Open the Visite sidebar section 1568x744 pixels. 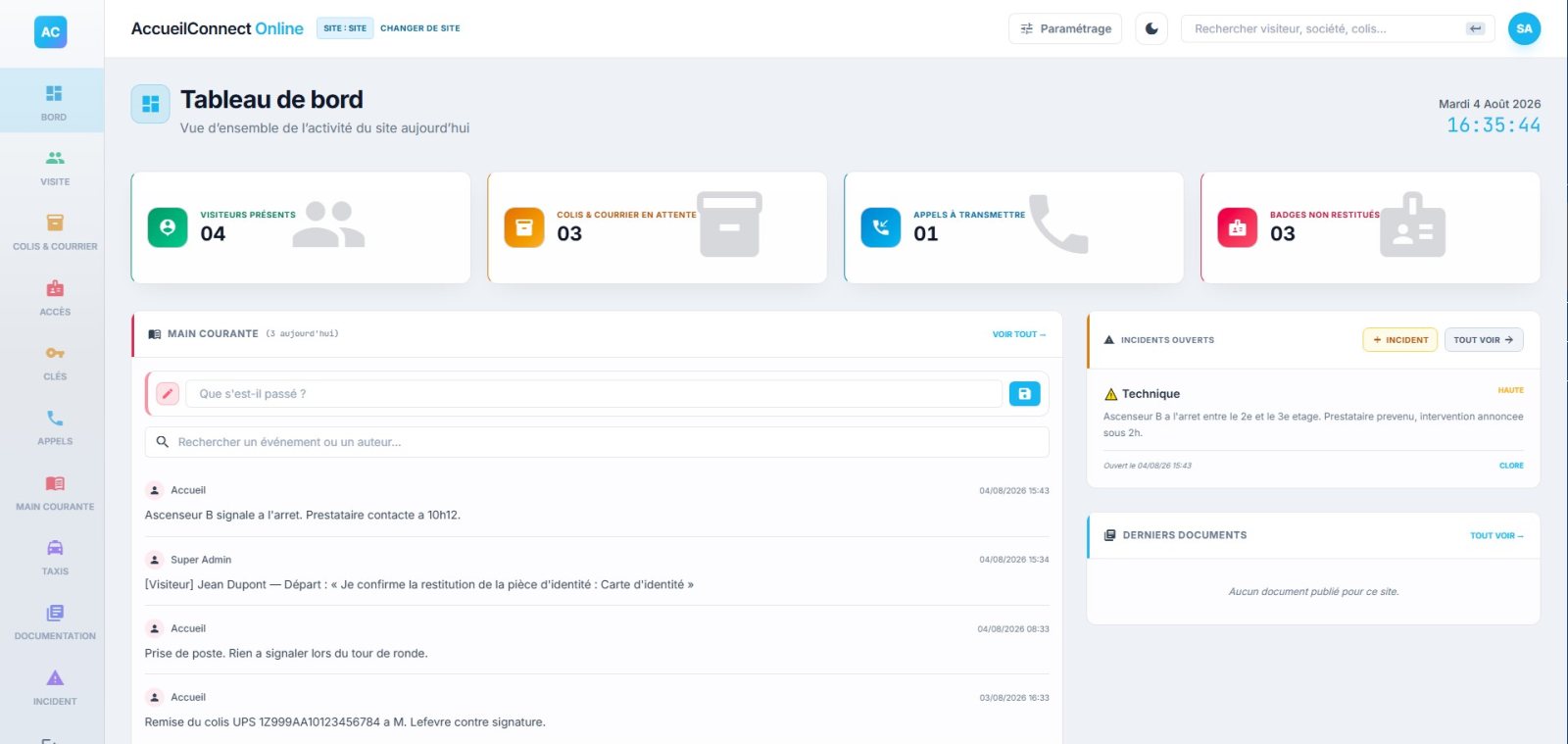(x=54, y=167)
